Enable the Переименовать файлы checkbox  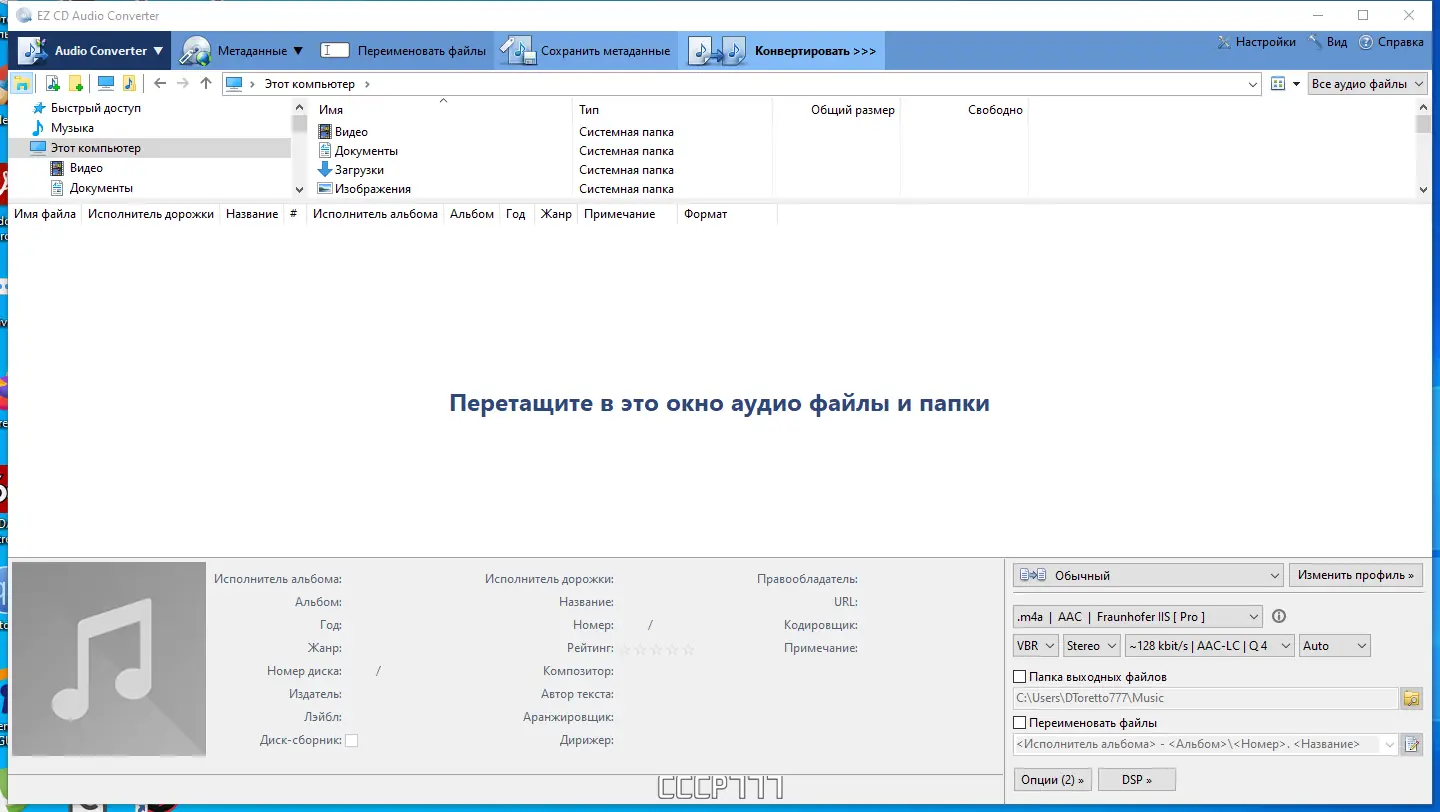[x=1020, y=722]
